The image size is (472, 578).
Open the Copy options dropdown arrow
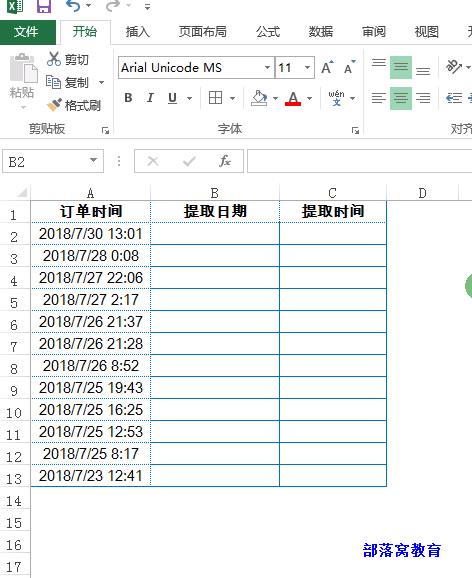[101, 82]
